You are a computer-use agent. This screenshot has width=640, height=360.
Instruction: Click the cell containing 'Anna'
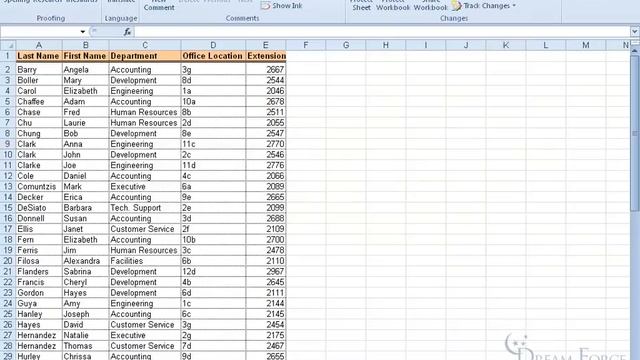click(85, 144)
